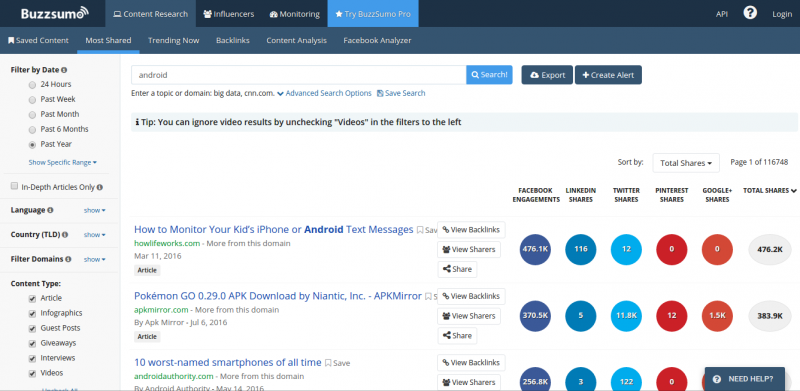800x391 pixels.
Task: Open the API link
Action: [x=721, y=14]
